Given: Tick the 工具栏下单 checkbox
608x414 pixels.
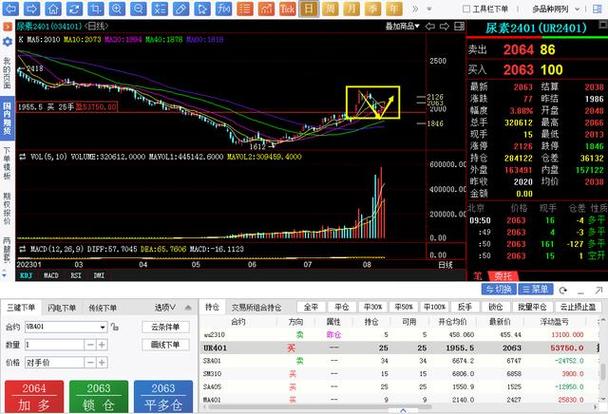Looking at the screenshot, I should 467,9.
